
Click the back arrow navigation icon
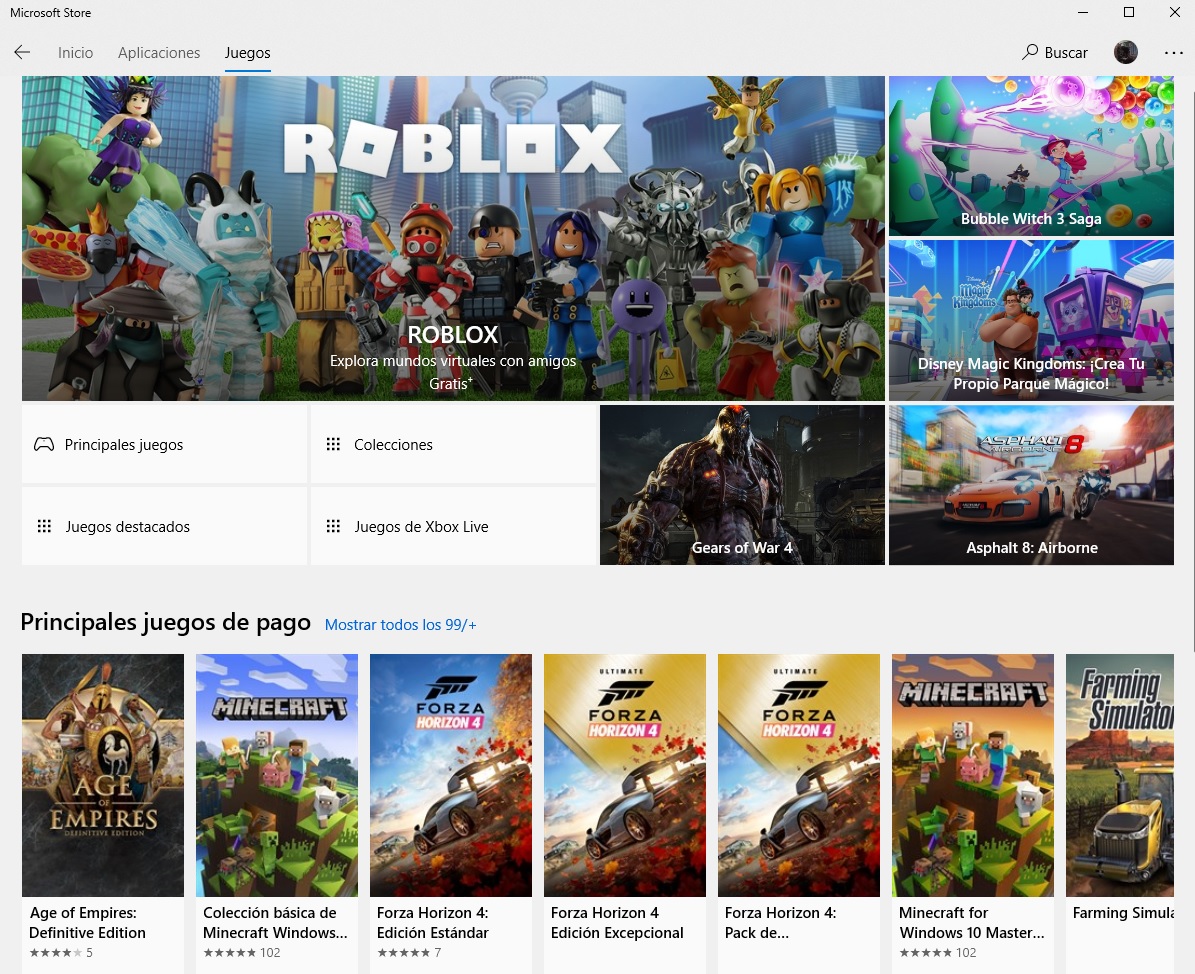tap(22, 52)
